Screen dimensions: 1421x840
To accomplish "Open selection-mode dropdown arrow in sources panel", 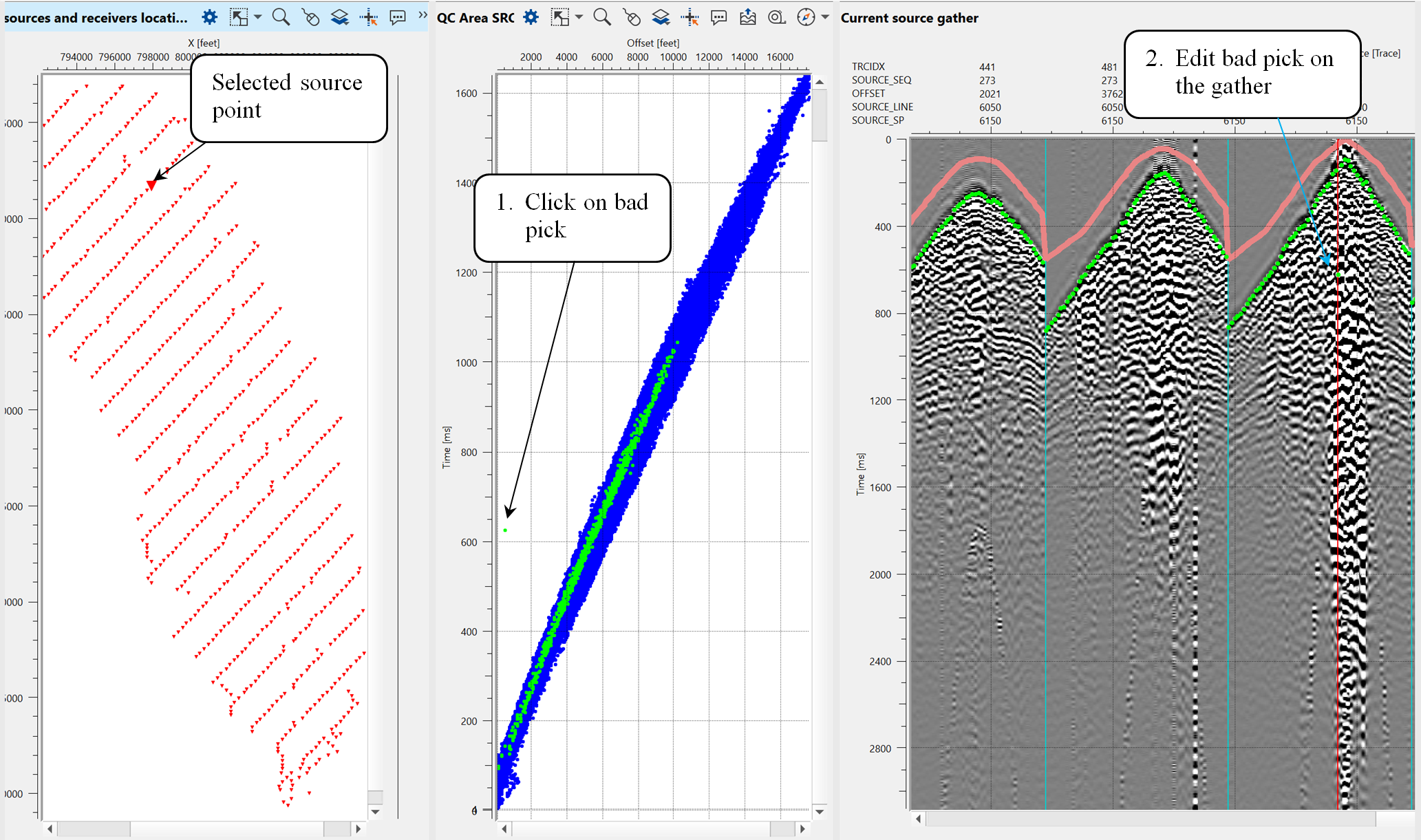I will 258,17.
